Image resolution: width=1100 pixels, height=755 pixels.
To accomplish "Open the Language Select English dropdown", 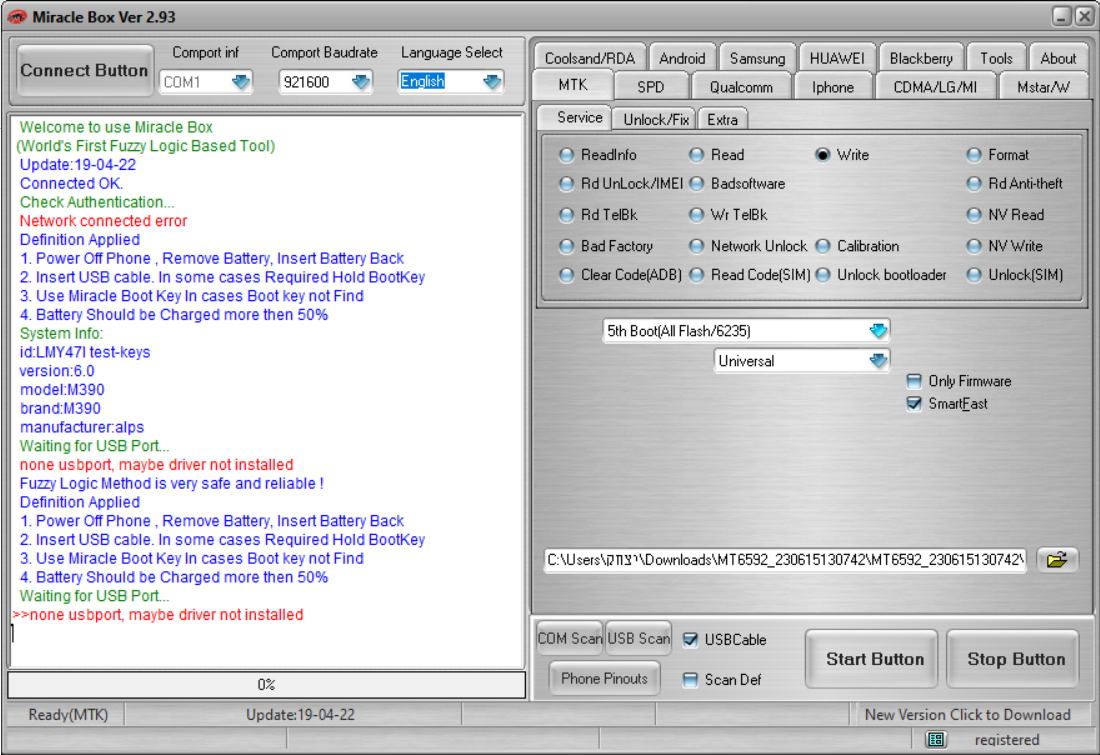I will coord(492,82).
